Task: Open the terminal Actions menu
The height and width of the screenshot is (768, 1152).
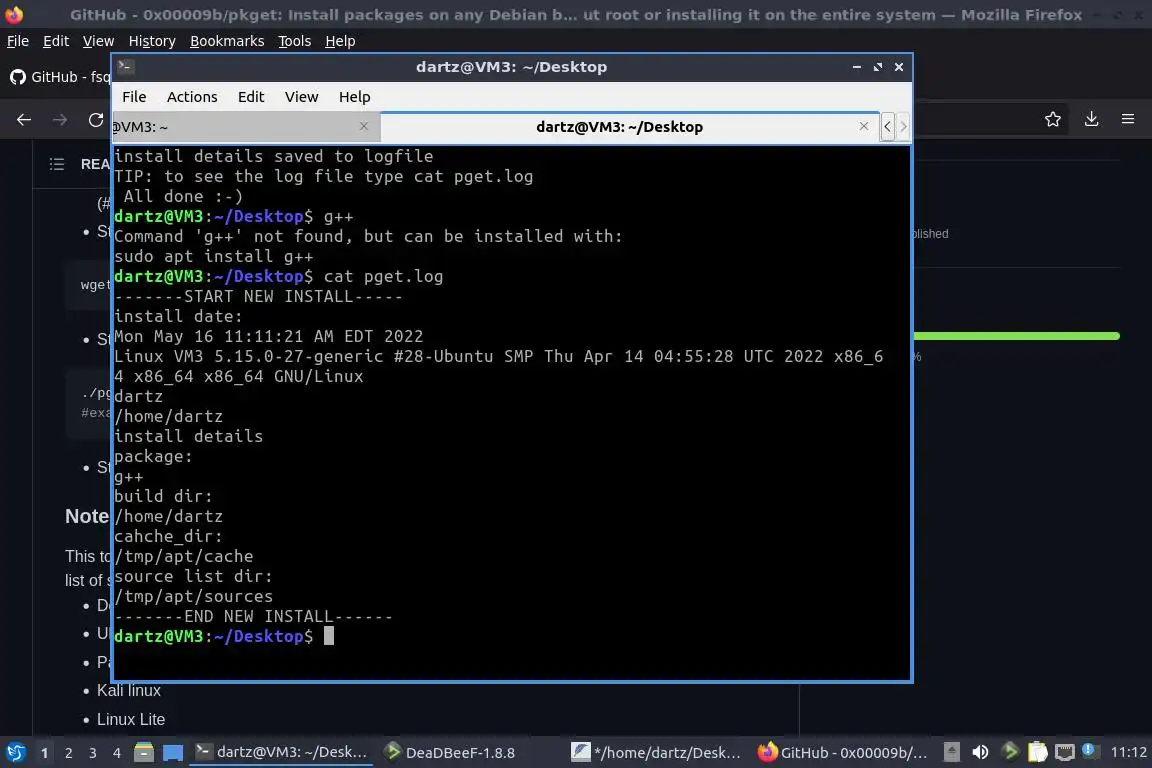Action: 192,97
